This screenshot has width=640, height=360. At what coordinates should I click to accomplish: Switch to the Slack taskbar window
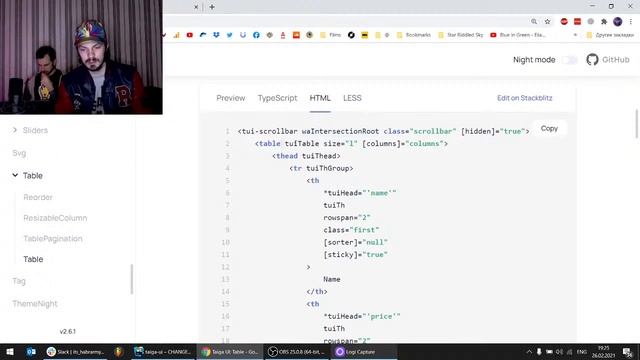click(x=75, y=351)
